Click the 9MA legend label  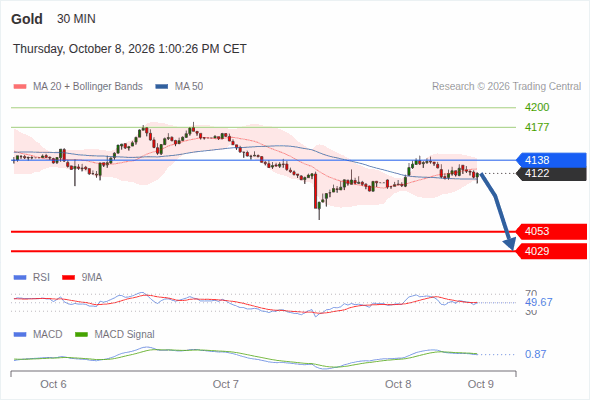point(92,278)
